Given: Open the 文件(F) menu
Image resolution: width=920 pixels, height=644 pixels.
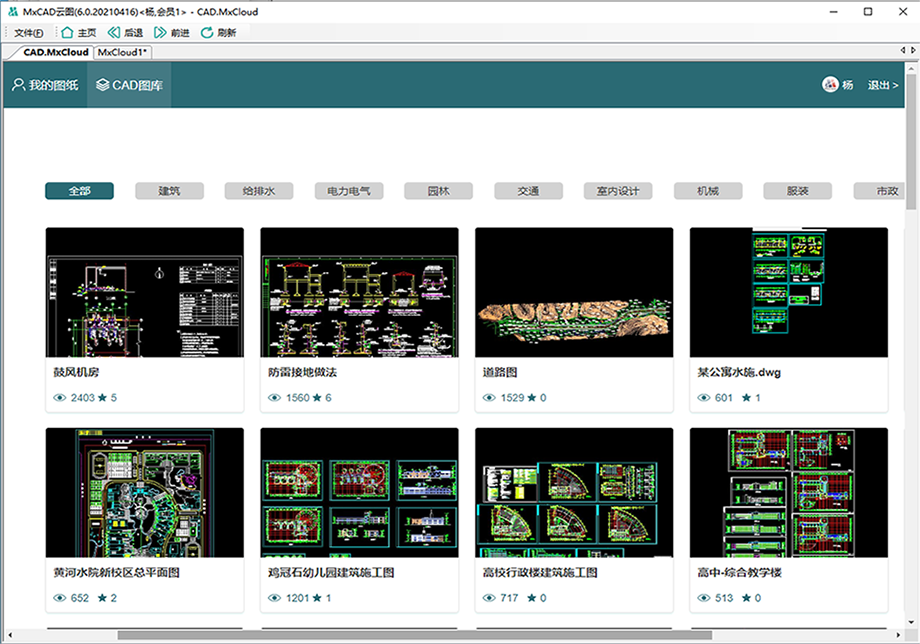Looking at the screenshot, I should (x=28, y=32).
